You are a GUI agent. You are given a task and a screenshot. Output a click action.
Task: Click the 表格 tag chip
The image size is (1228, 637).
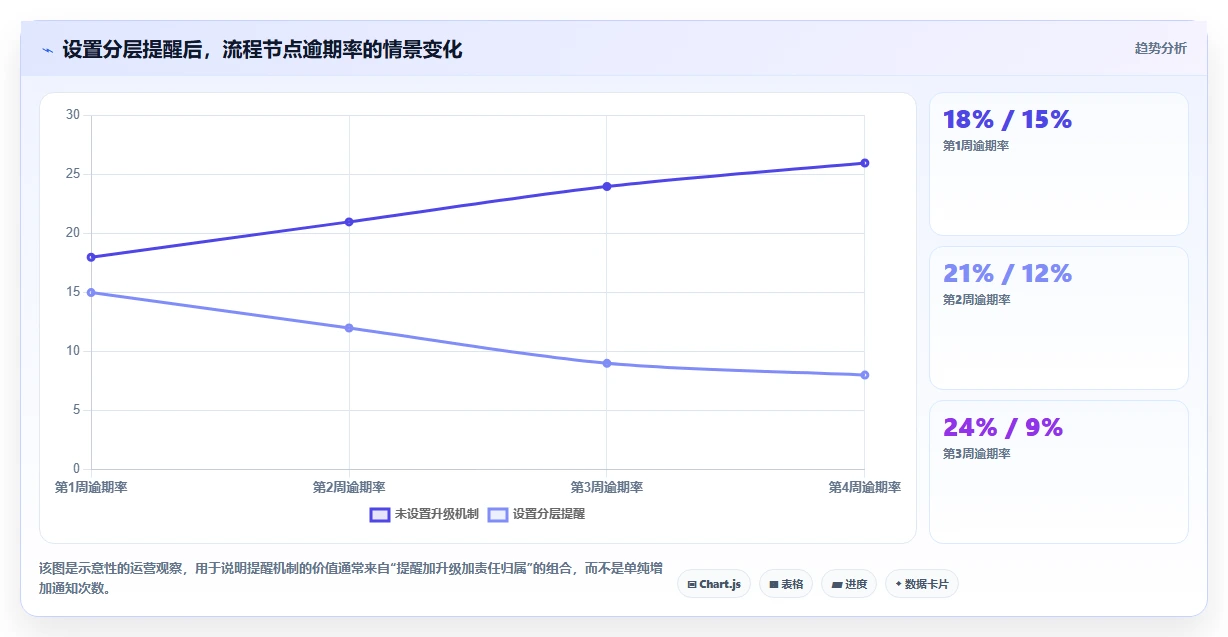786,584
